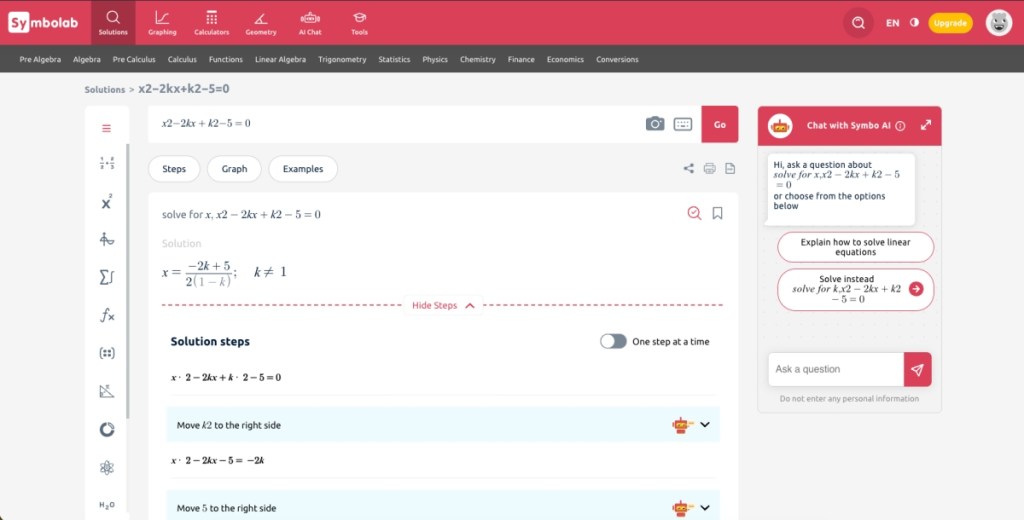Expand the Move 5 to right side step

705,508
